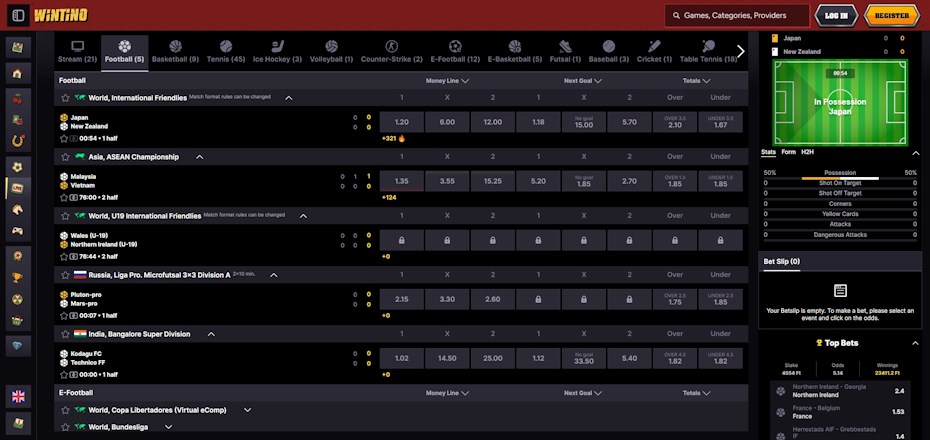Click the REGISTER button

(x=892, y=15)
